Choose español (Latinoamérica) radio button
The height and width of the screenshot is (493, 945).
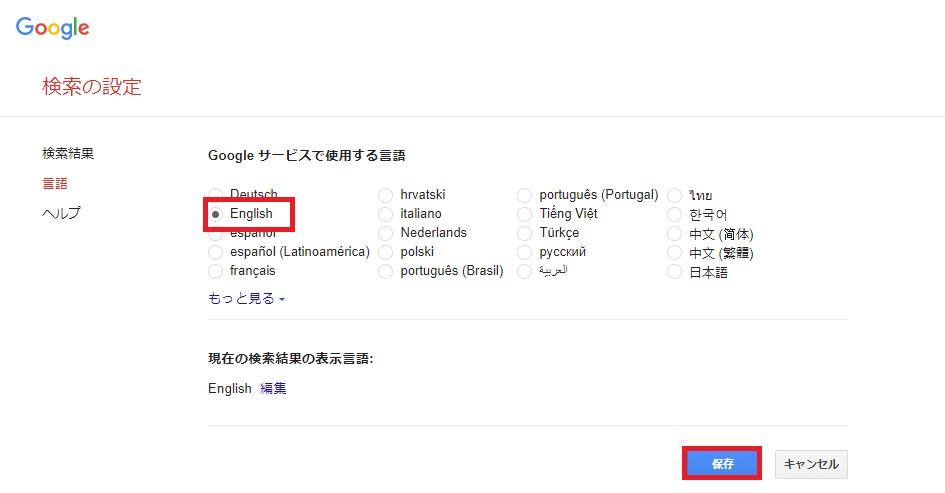click(x=216, y=252)
